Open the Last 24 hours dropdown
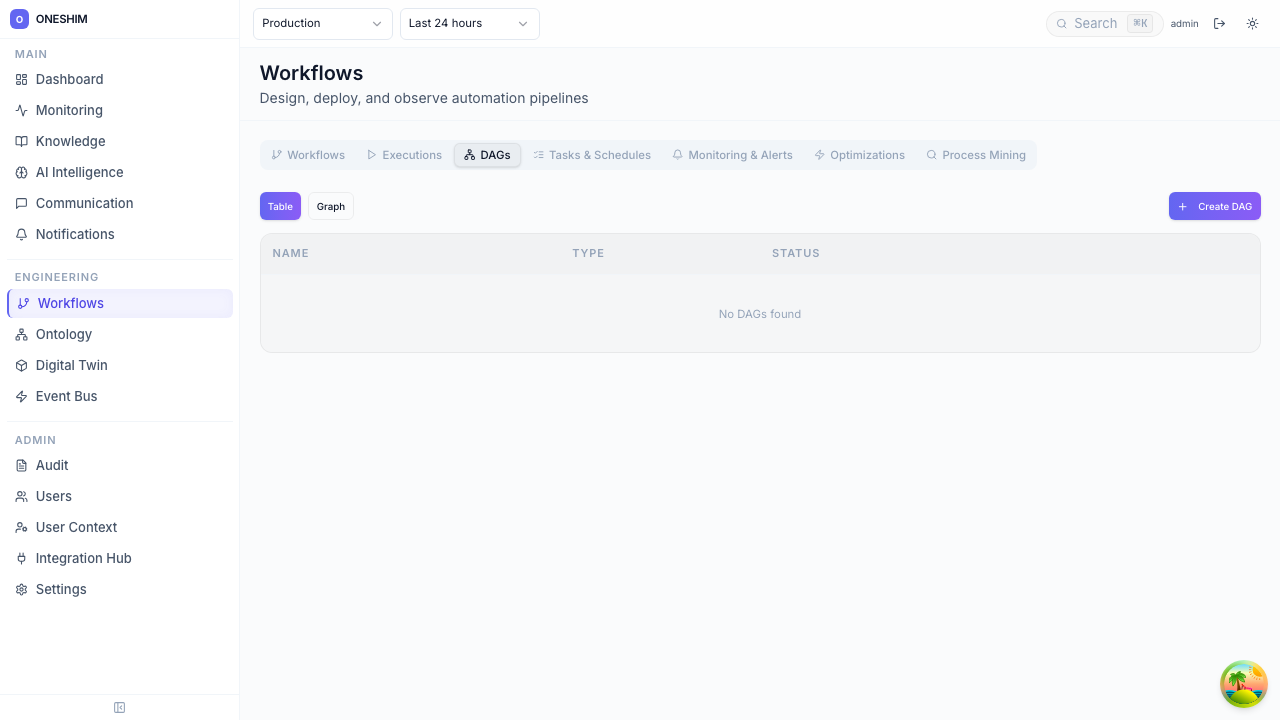Image resolution: width=1280 pixels, height=720 pixels. point(469,24)
